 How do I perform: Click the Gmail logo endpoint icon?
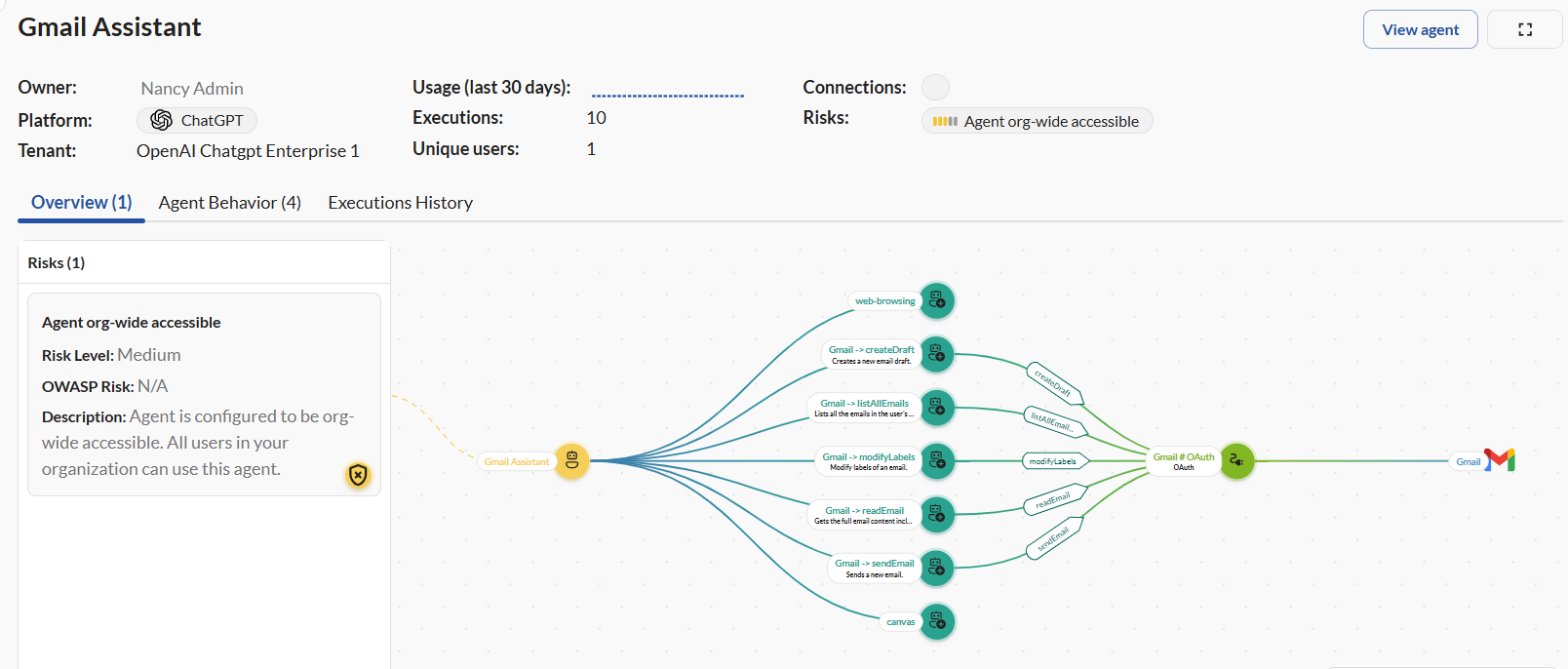(x=1500, y=460)
